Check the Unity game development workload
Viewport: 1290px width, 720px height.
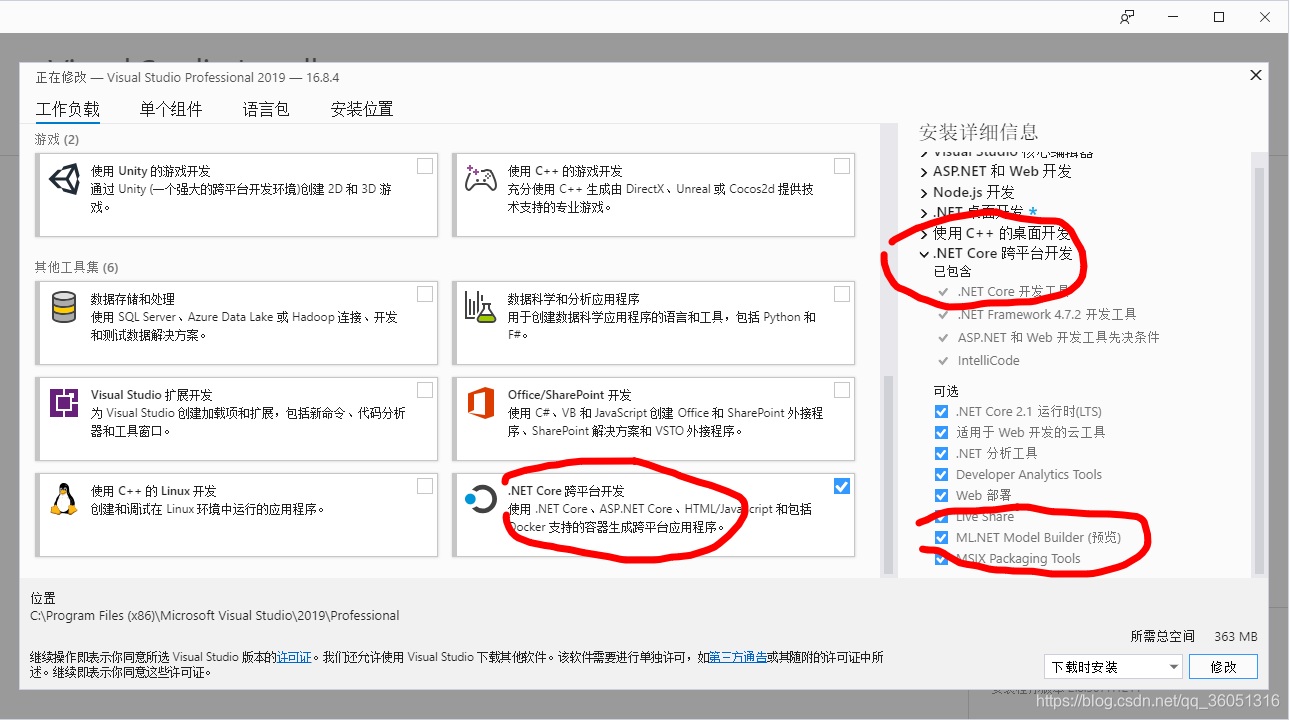click(x=425, y=166)
